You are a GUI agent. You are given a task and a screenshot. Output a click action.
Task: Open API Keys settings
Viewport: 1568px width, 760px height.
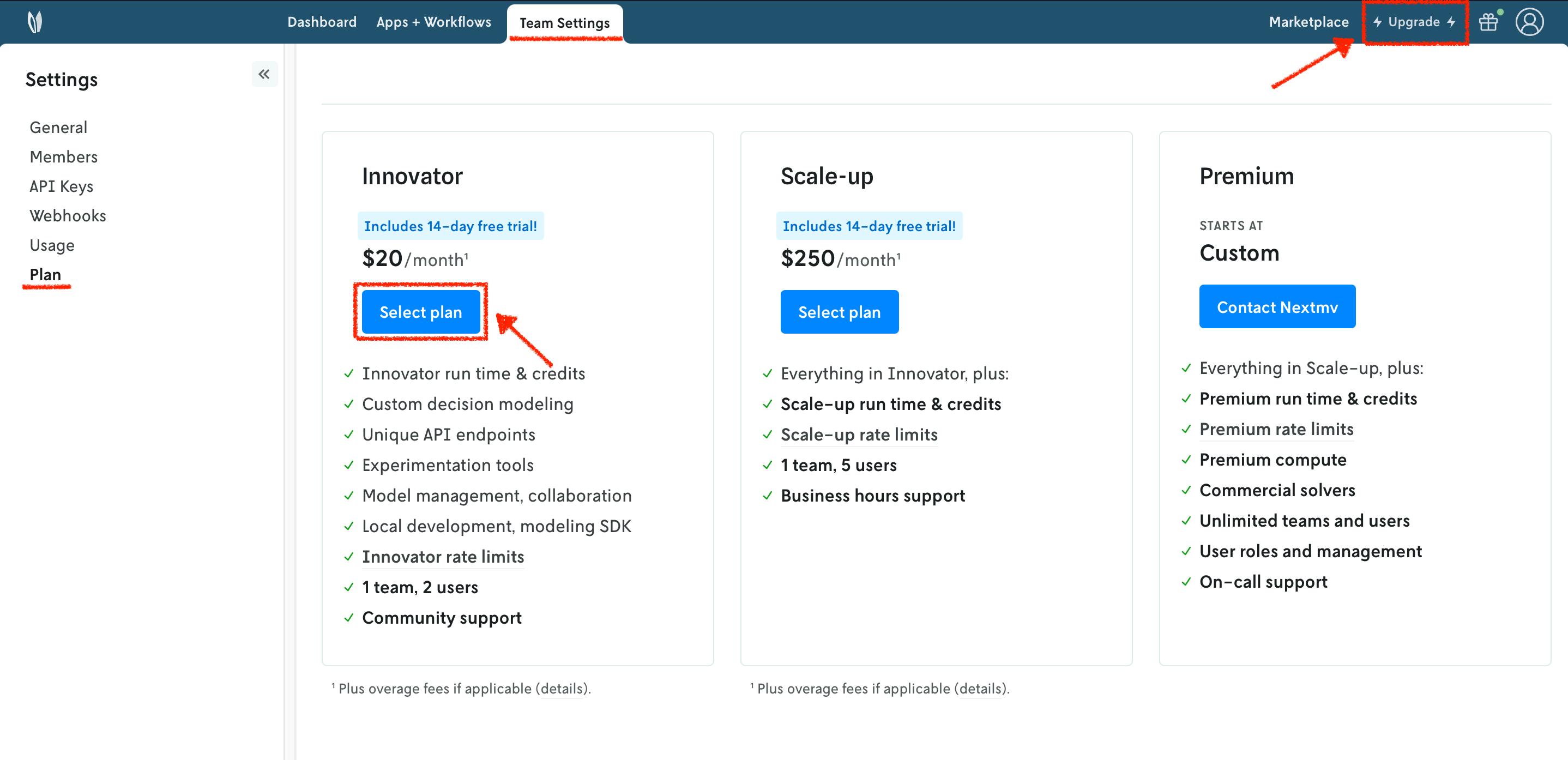point(62,187)
